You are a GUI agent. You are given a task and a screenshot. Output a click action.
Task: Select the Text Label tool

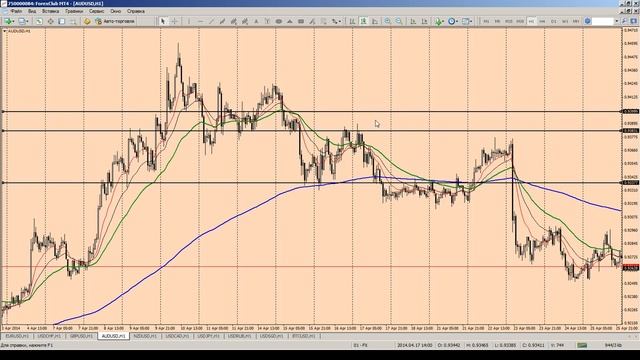pos(267,21)
